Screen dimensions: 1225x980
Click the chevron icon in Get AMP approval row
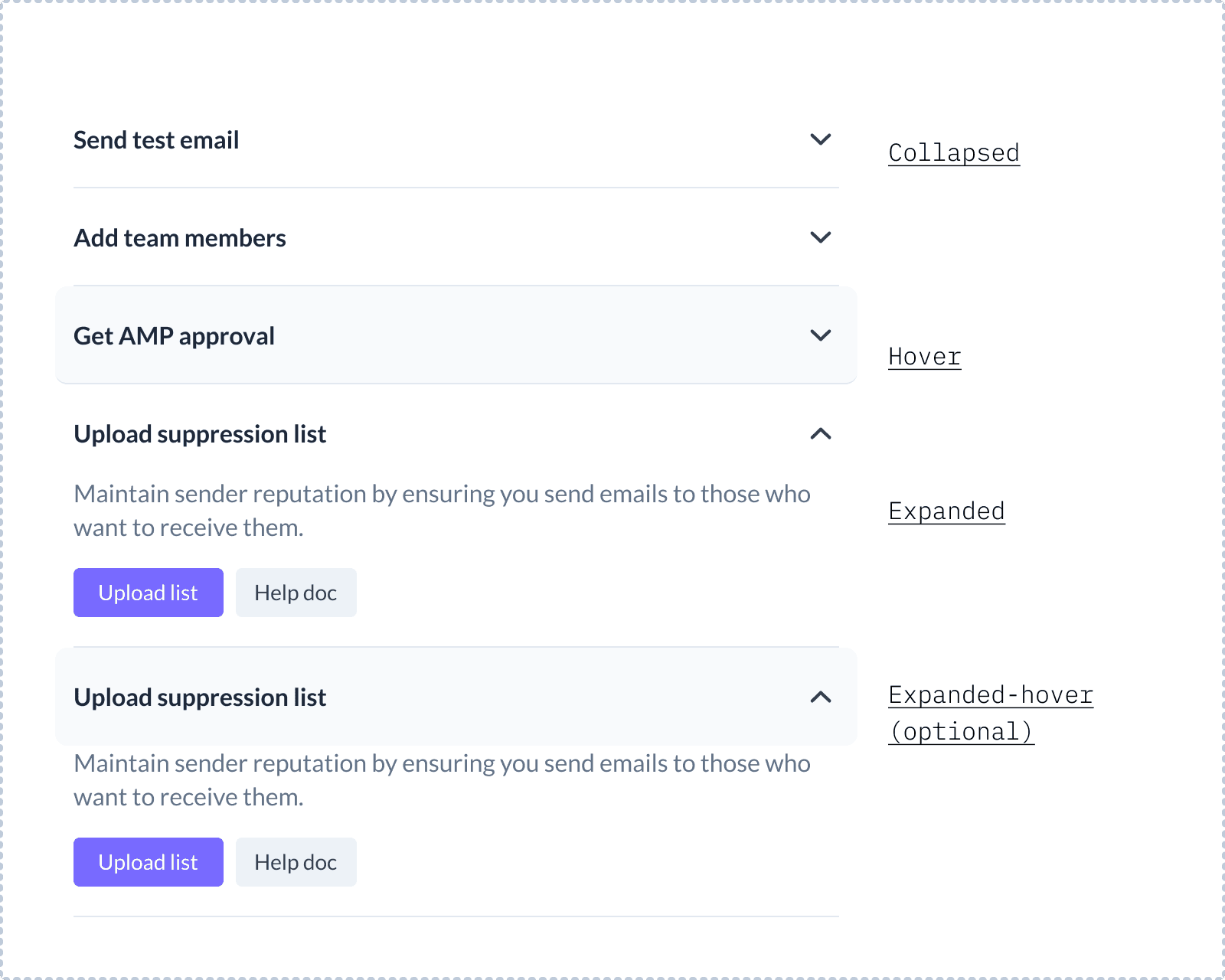(821, 335)
